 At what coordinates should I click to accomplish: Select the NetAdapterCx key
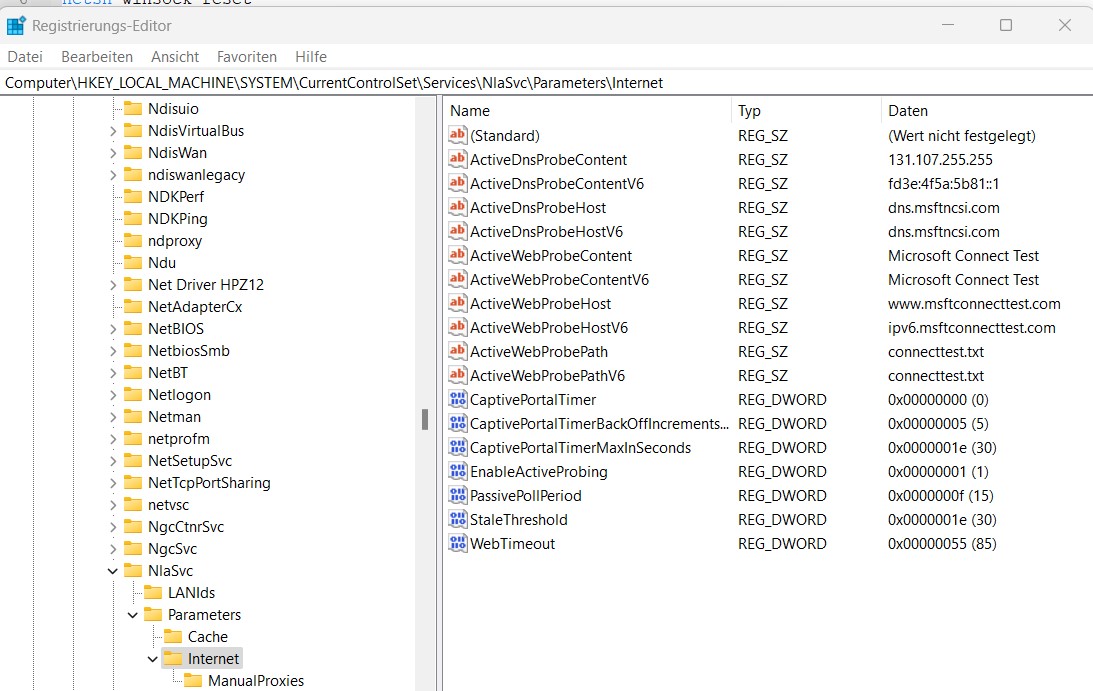pos(195,307)
